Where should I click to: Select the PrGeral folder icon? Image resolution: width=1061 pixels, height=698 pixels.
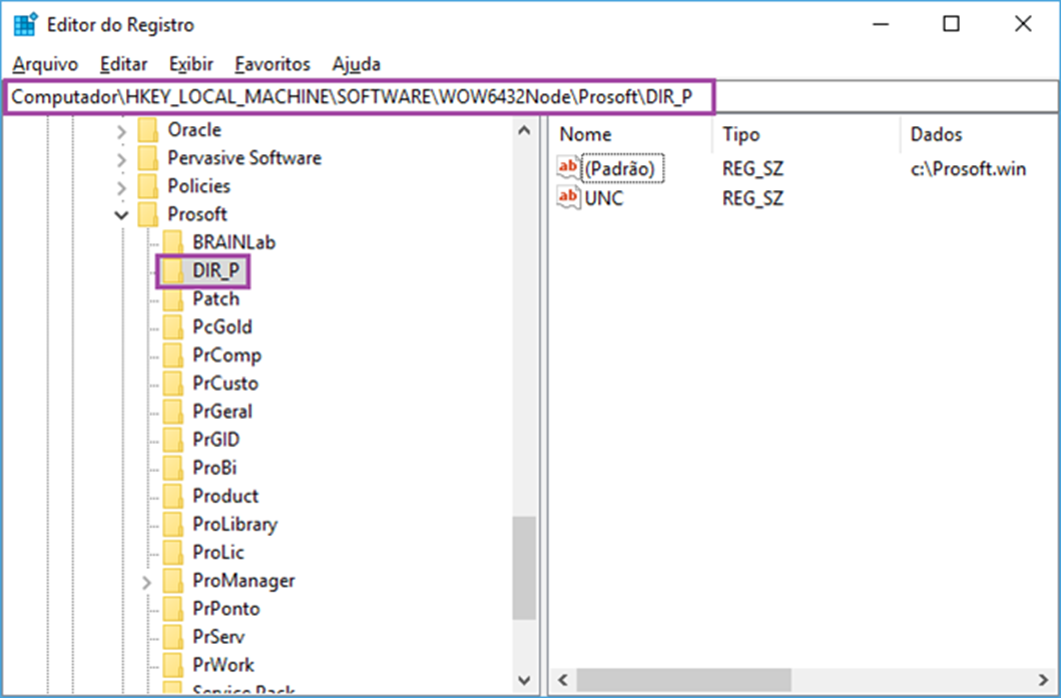pos(173,412)
